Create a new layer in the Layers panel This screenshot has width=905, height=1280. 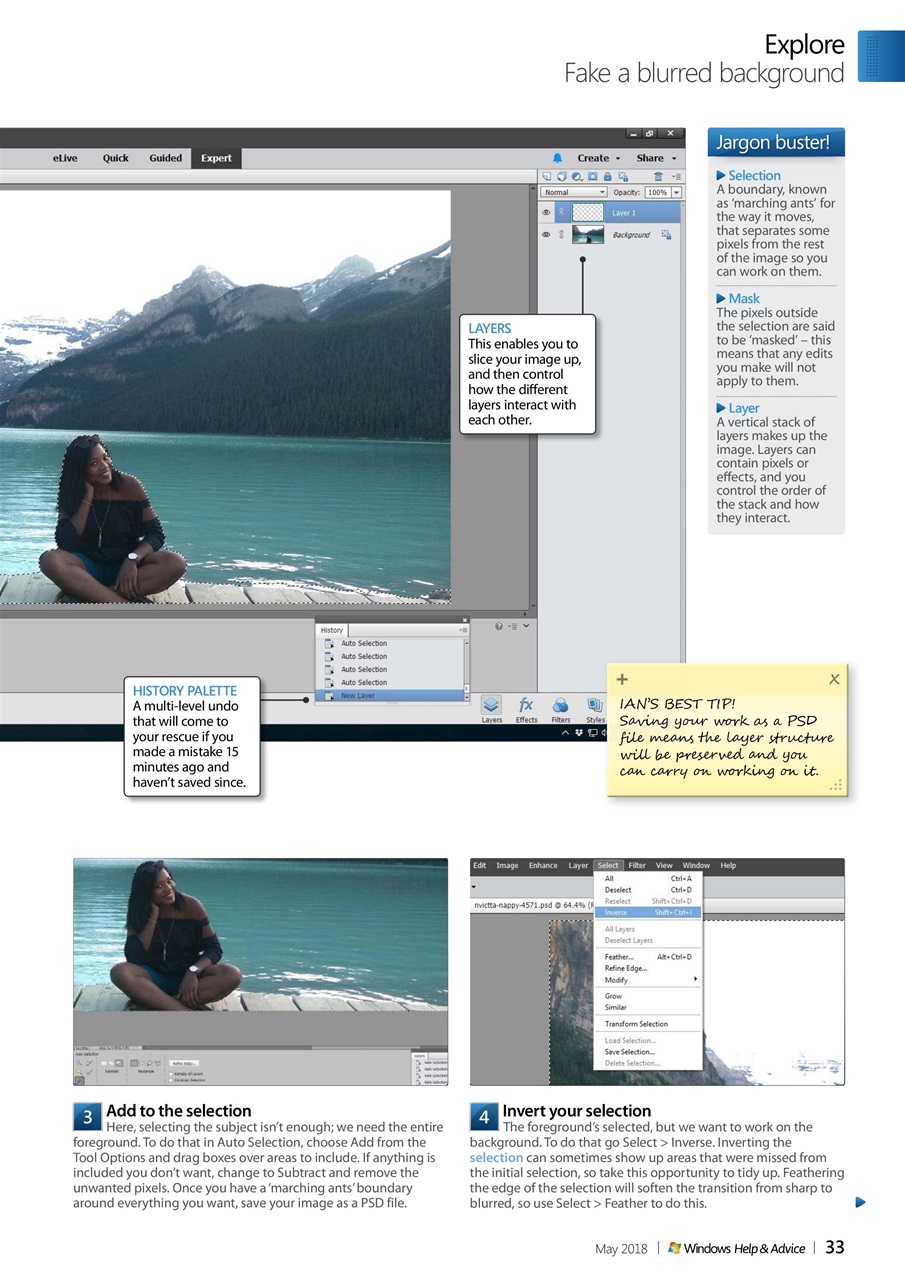click(x=545, y=176)
